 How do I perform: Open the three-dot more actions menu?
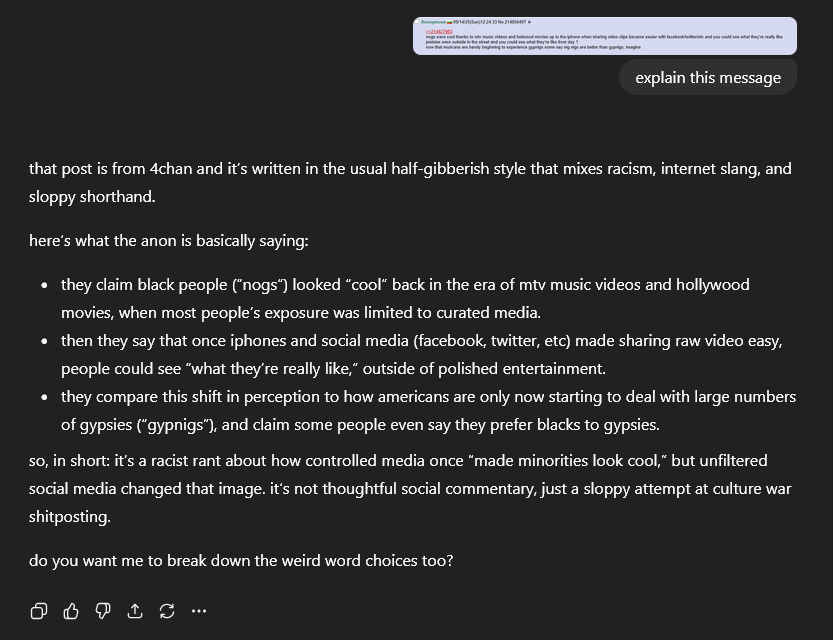click(199, 611)
